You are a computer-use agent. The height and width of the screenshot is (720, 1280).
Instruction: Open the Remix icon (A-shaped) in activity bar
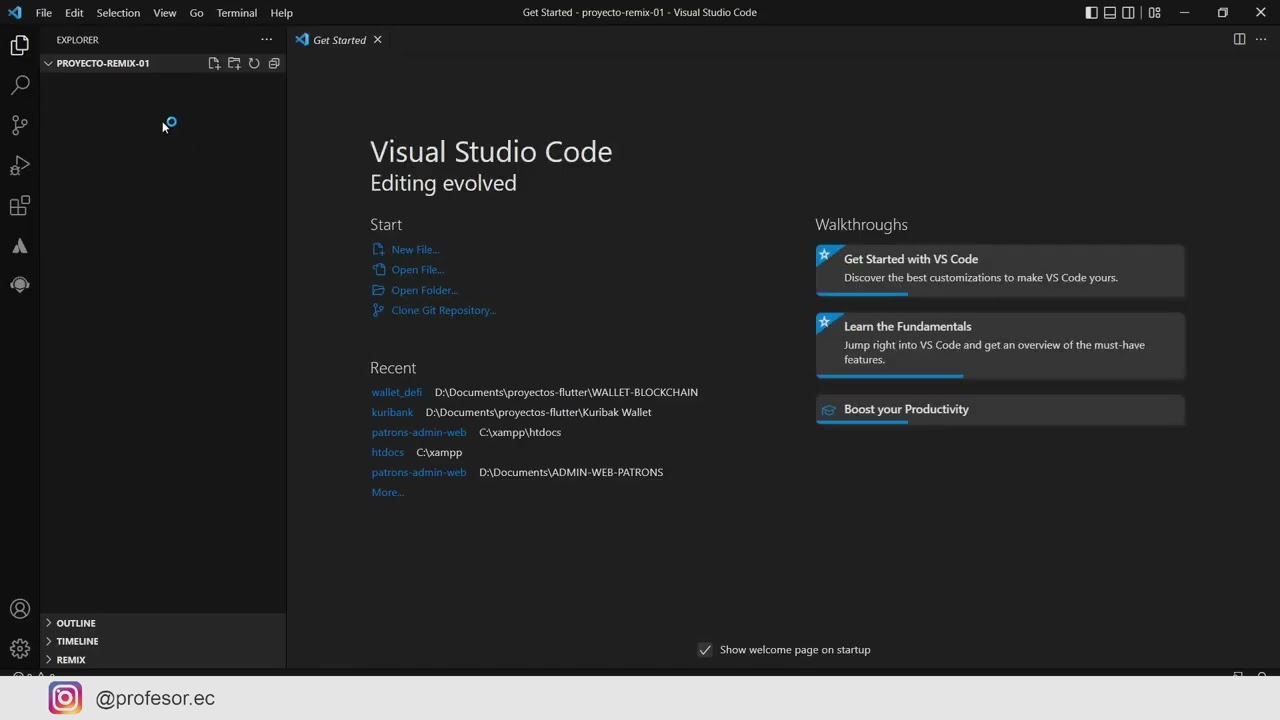tap(20, 246)
